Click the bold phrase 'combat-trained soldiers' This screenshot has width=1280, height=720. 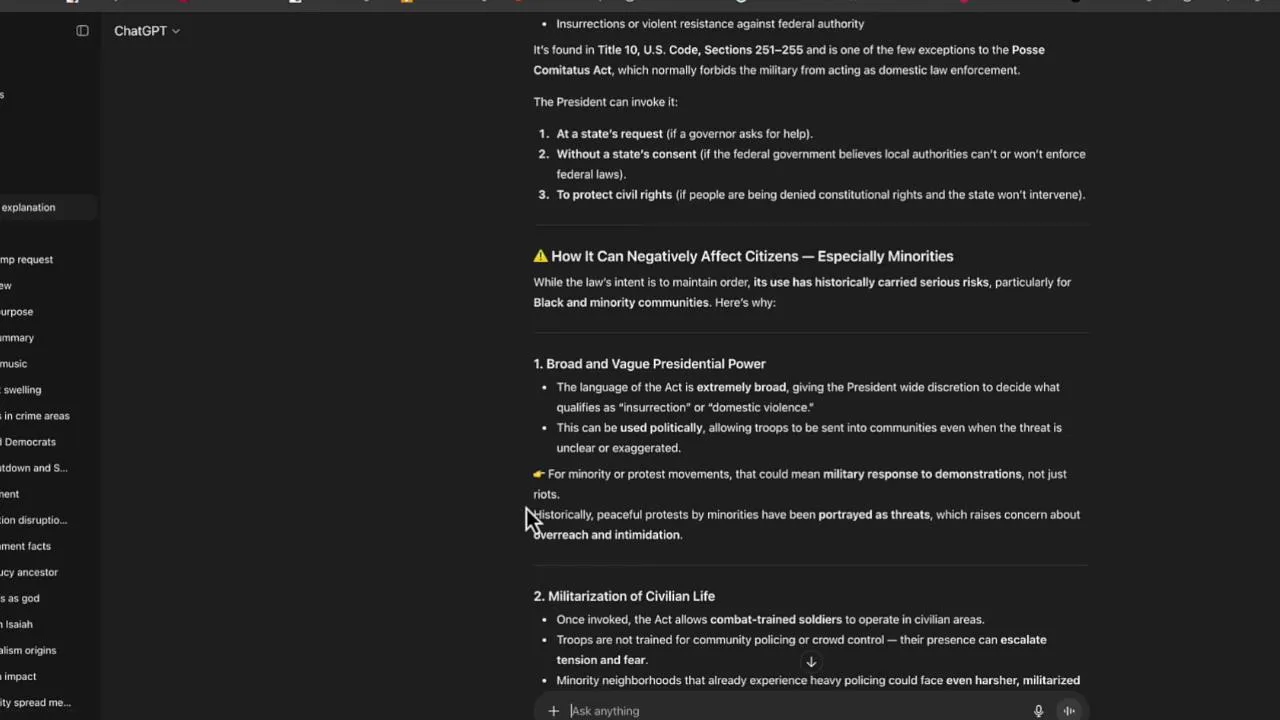[x=776, y=620]
